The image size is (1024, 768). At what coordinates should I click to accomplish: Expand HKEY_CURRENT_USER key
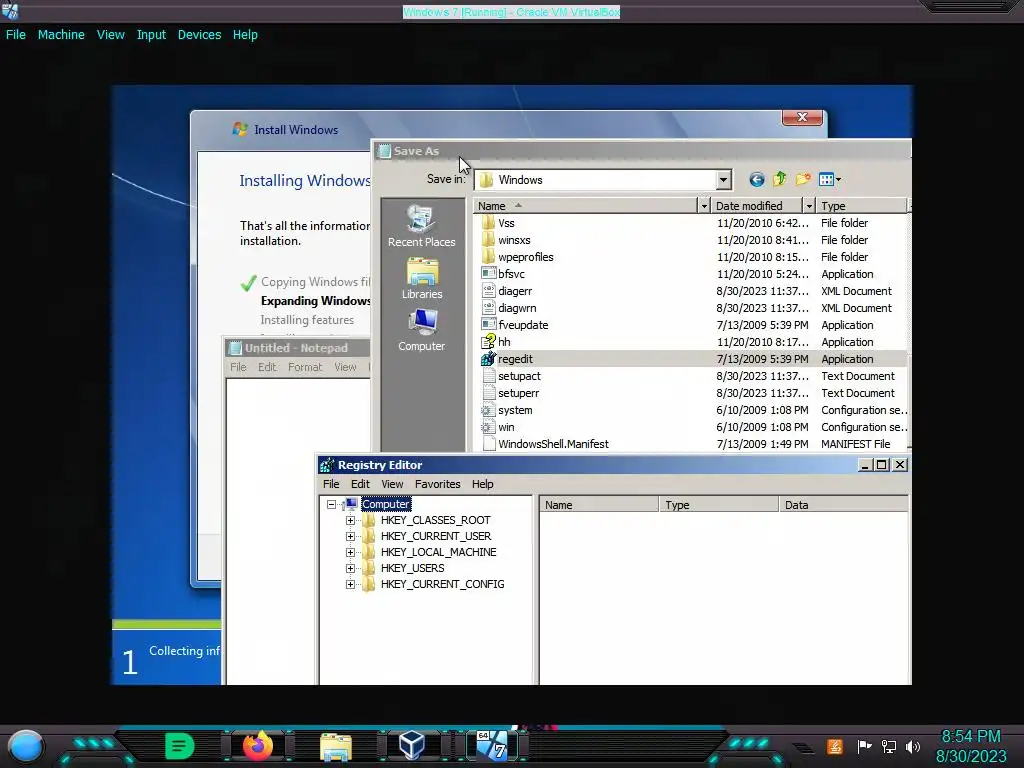pos(350,536)
